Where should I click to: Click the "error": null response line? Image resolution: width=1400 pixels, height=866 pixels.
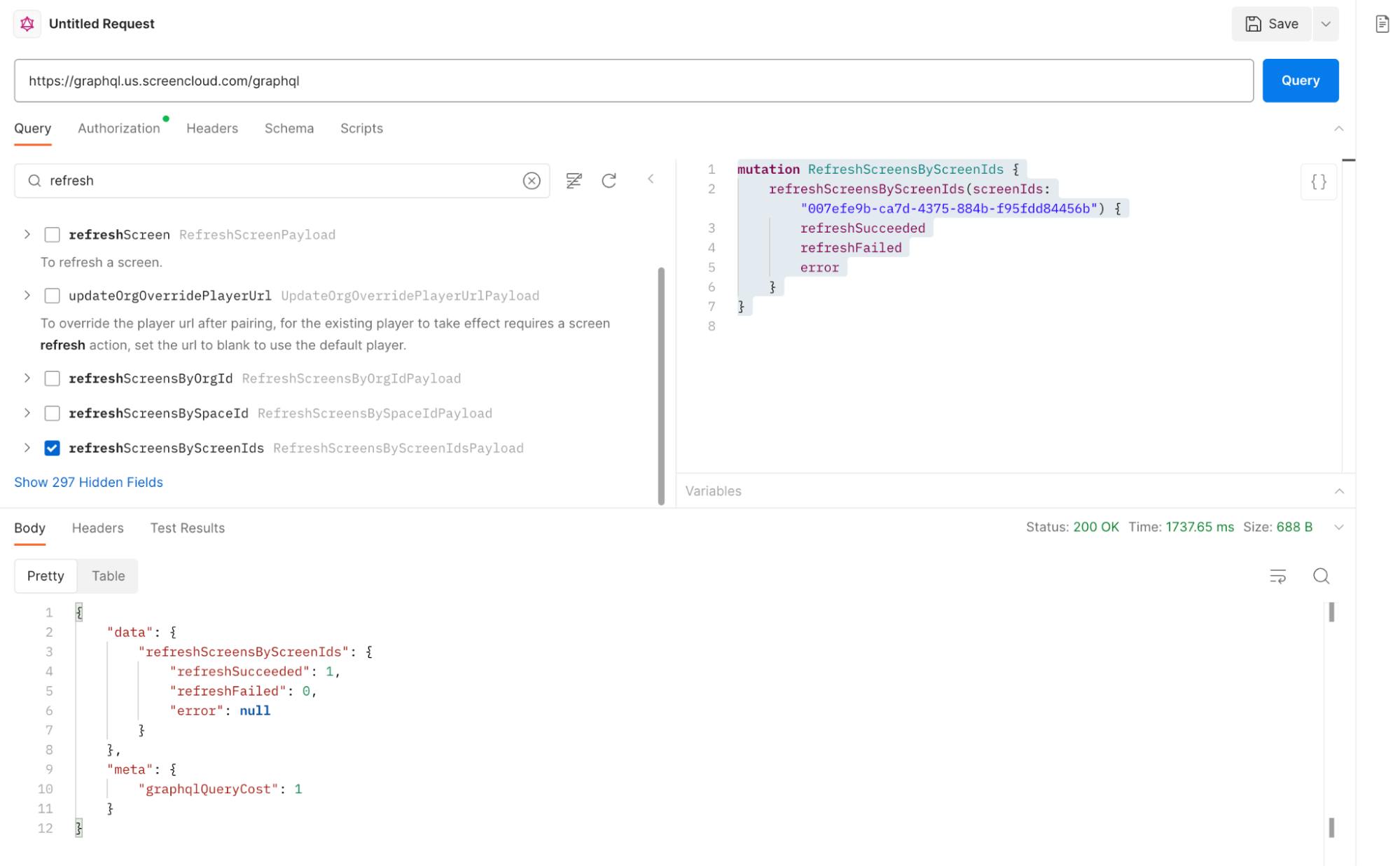219,711
